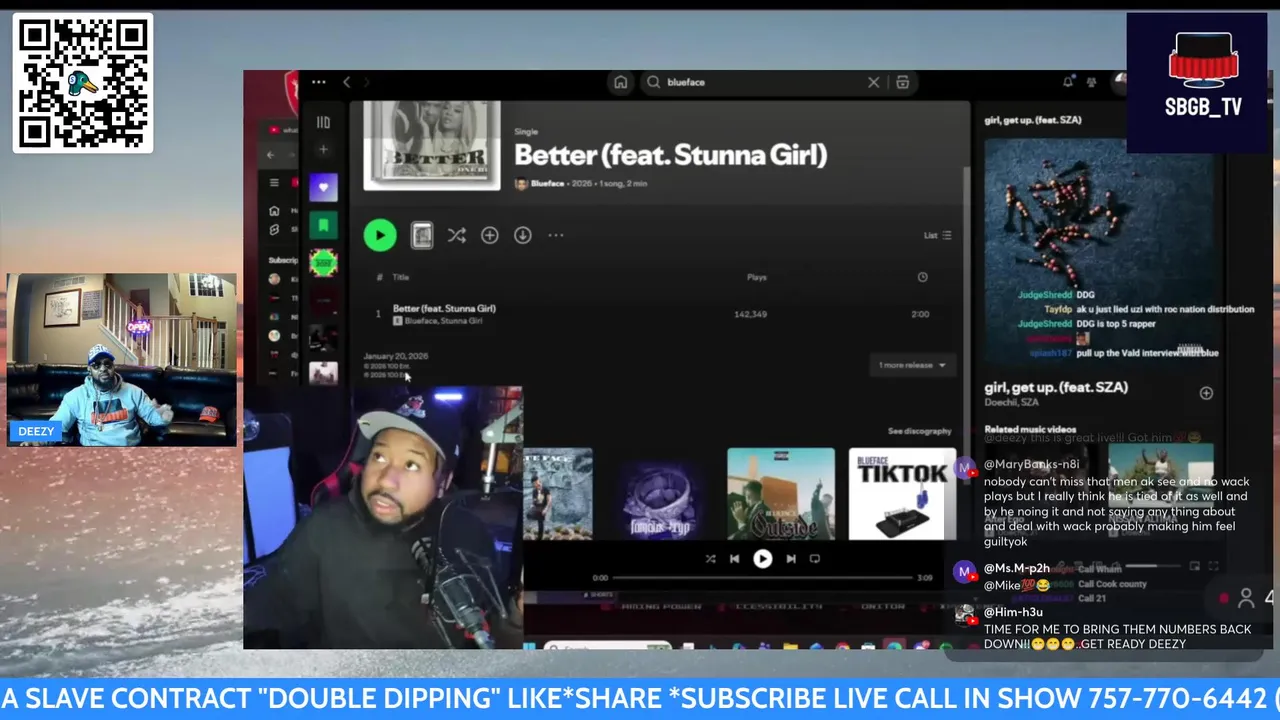Clear the 'blueface' search with the X
The height and width of the screenshot is (720, 1280).
[x=873, y=82]
